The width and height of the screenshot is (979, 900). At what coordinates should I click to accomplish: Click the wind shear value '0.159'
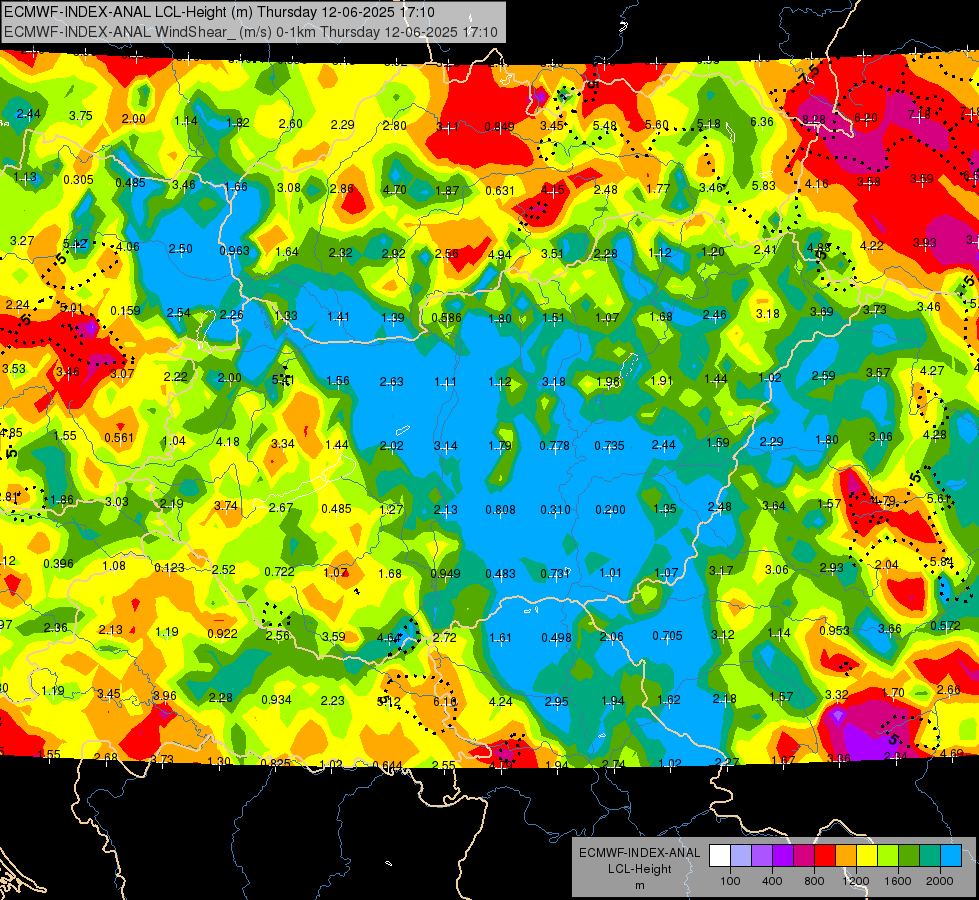pos(125,310)
